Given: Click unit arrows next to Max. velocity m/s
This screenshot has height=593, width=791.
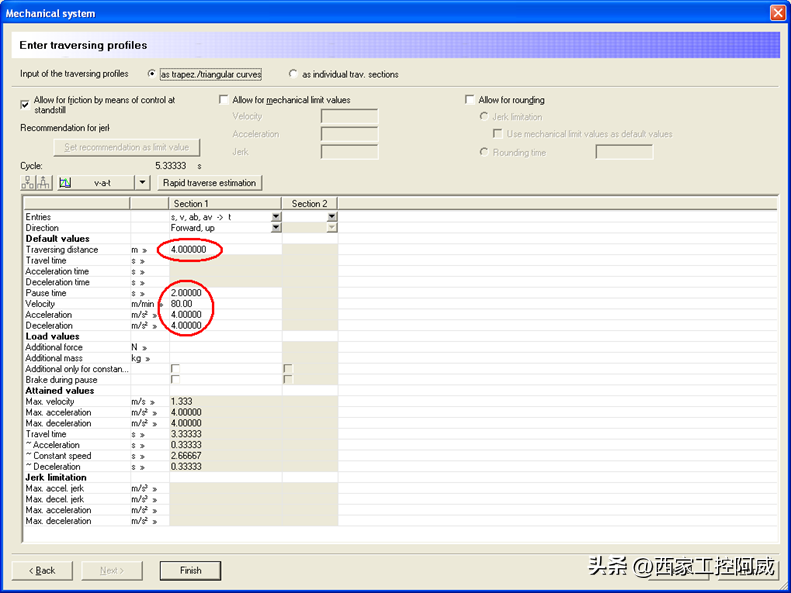Looking at the screenshot, I should coord(151,402).
